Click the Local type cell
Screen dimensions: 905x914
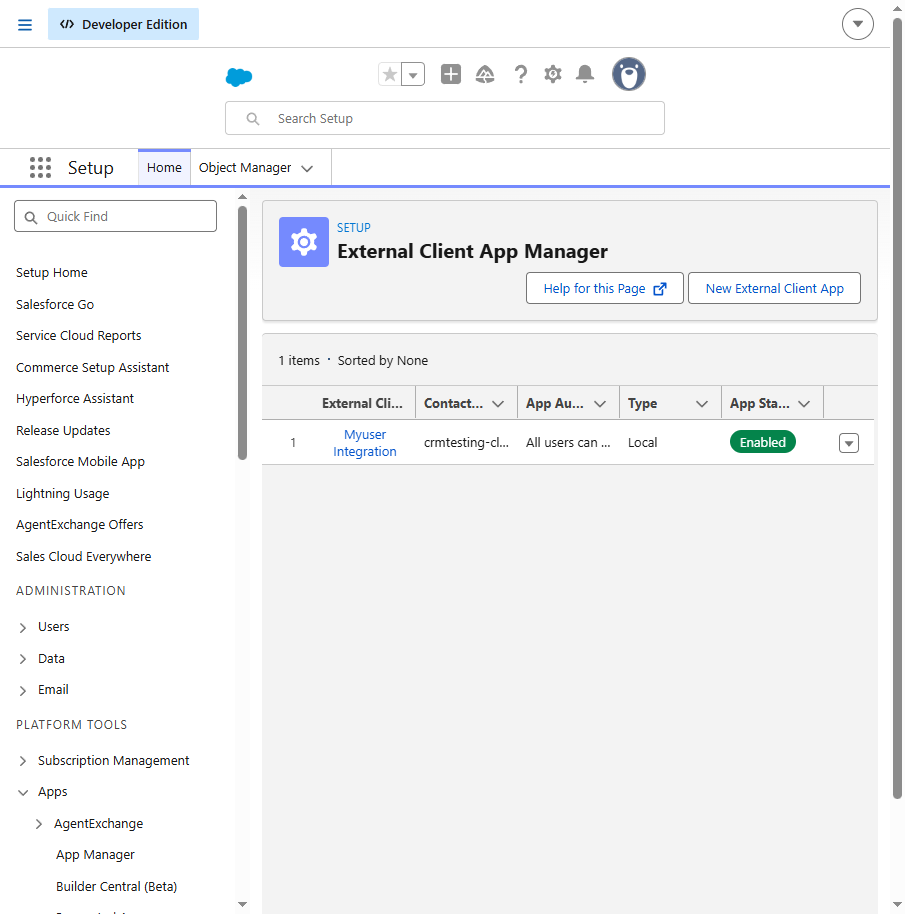643,442
